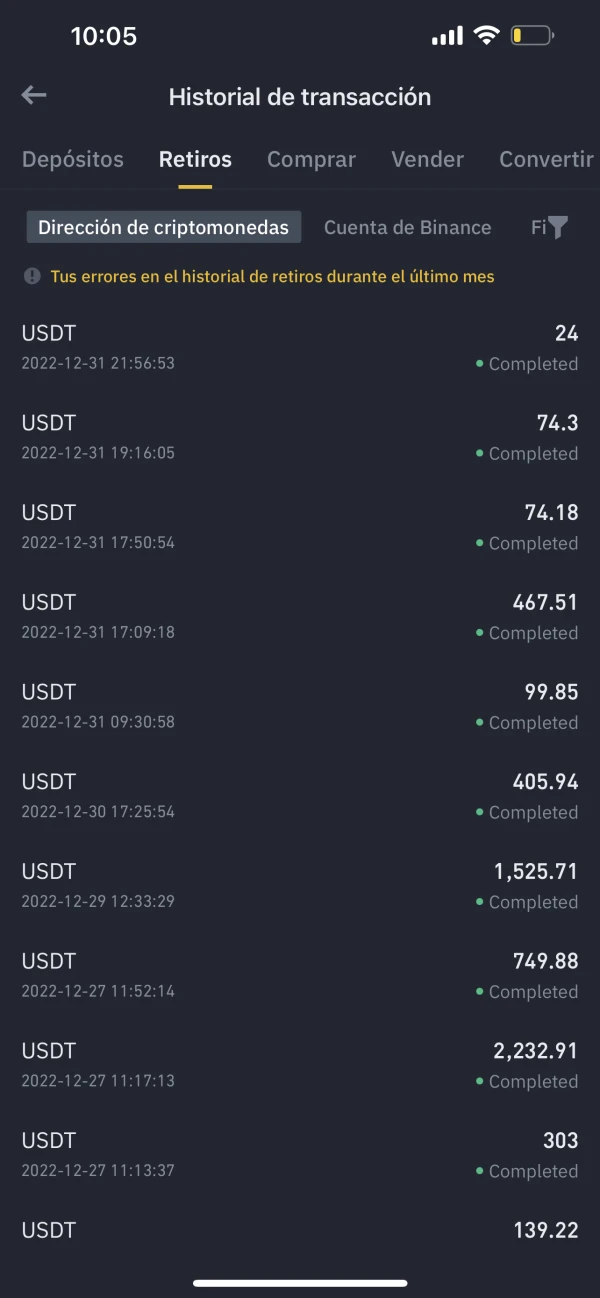Image resolution: width=600 pixels, height=1298 pixels.
Task: View withdrawal dated 2022-12-30 17:25:54
Action: (x=300, y=795)
